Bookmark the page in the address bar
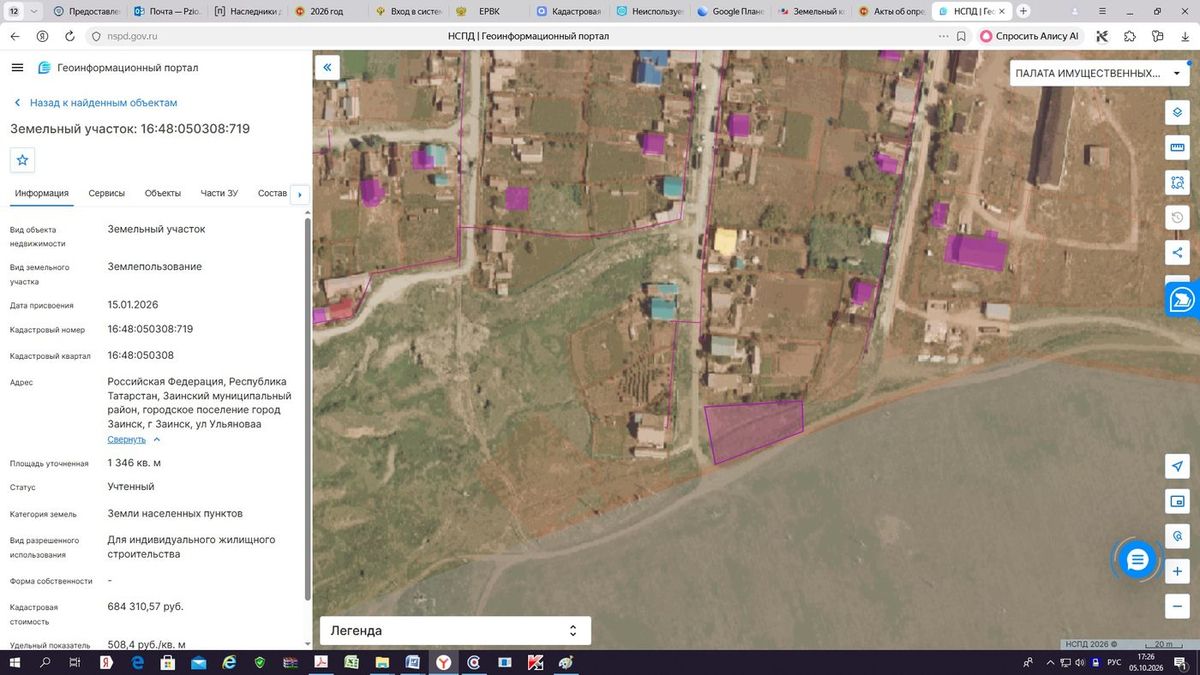This screenshot has height=675, width=1200. (x=961, y=36)
